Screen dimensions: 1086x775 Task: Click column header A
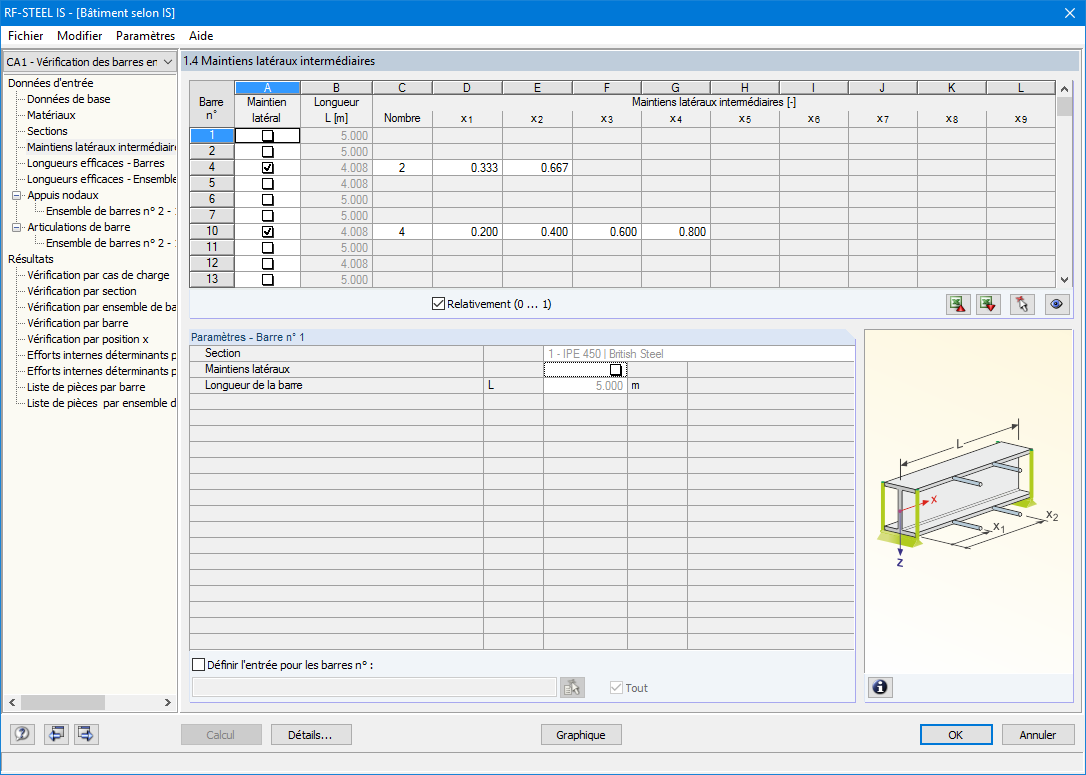[267, 88]
